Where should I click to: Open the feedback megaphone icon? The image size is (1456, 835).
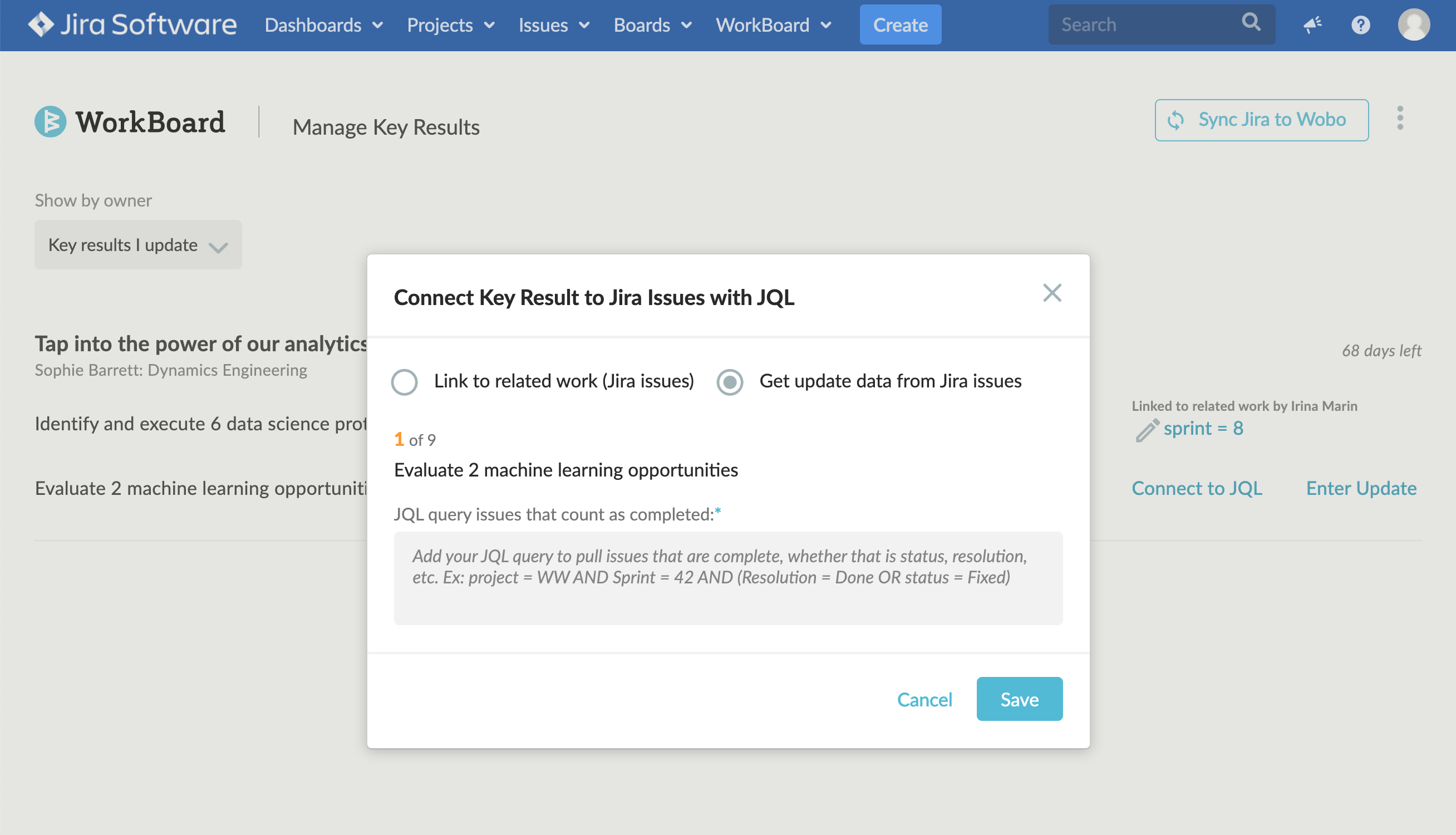(1312, 24)
